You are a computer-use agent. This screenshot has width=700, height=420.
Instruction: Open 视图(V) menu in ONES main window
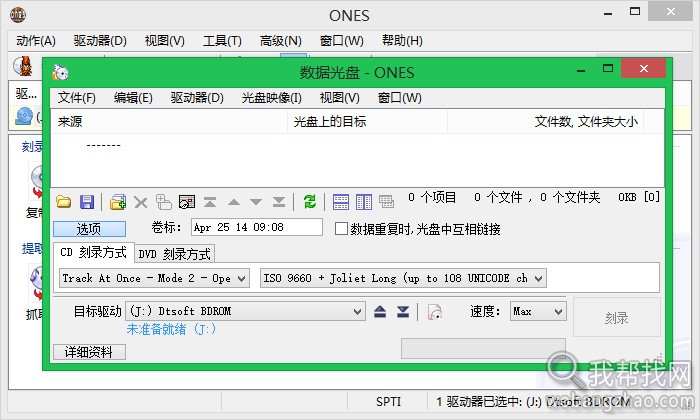(165, 41)
